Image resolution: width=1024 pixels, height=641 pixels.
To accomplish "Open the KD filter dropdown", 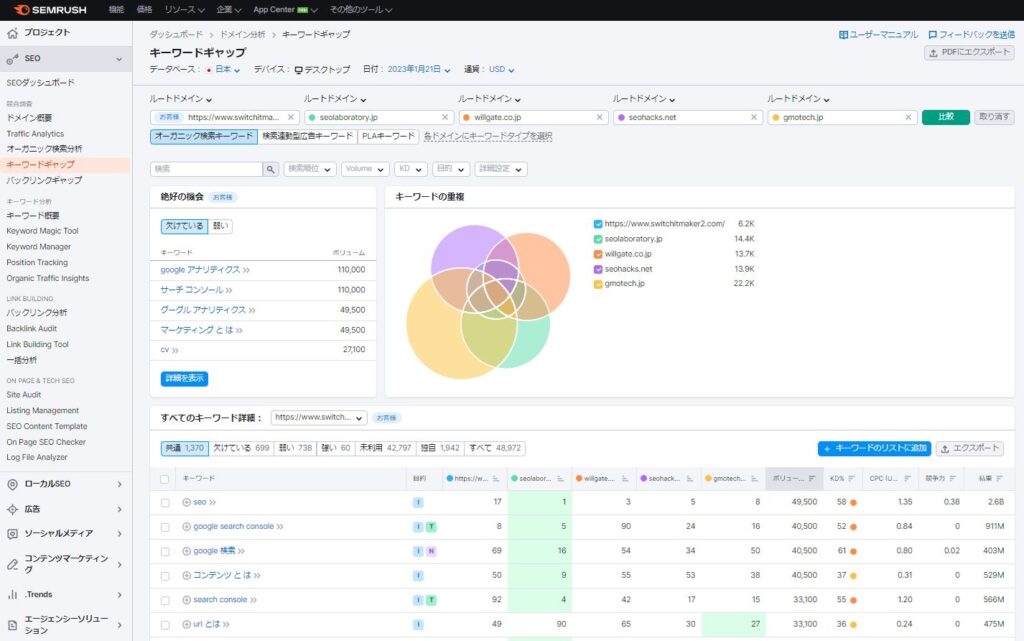I will coord(410,169).
